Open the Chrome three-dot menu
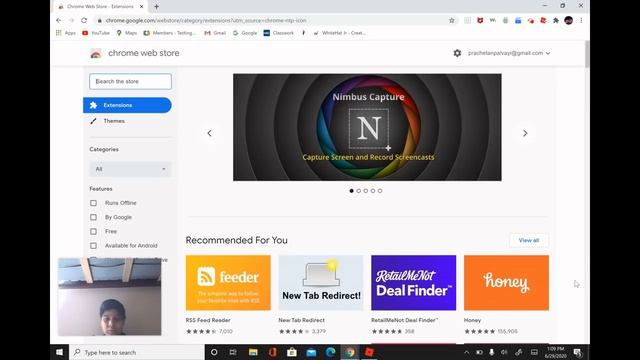The height and width of the screenshot is (360, 640). pos(581,20)
